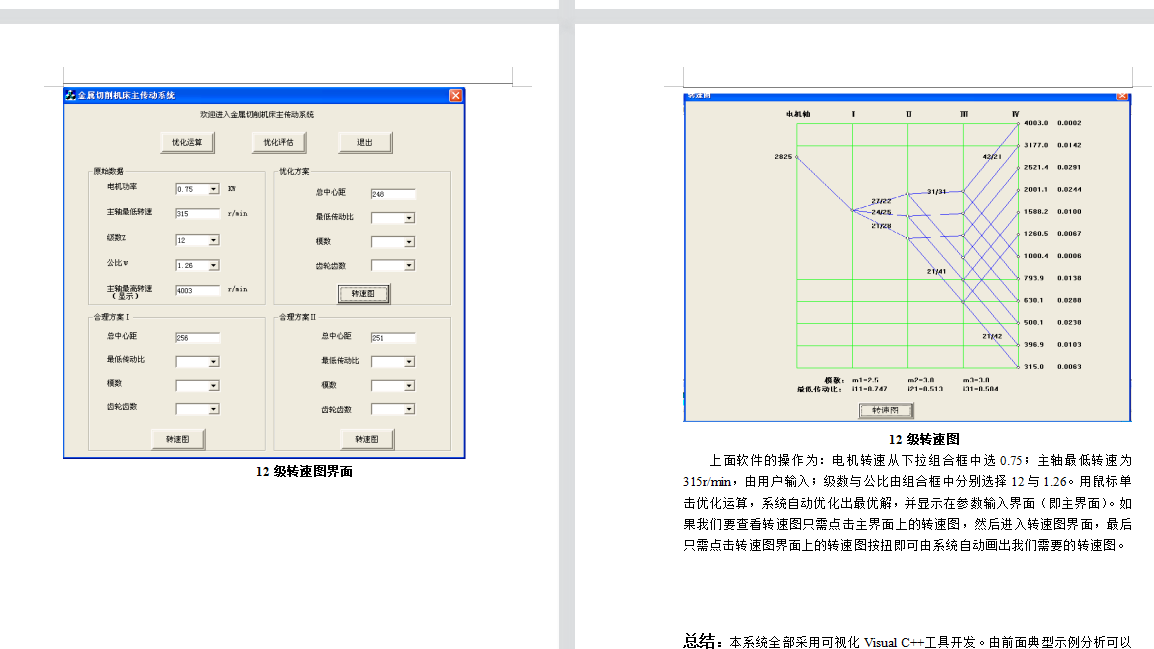The height and width of the screenshot is (649, 1154).
Task: Click 转速图 button below the speed diagram
Action: pyautogui.click(x=886, y=411)
